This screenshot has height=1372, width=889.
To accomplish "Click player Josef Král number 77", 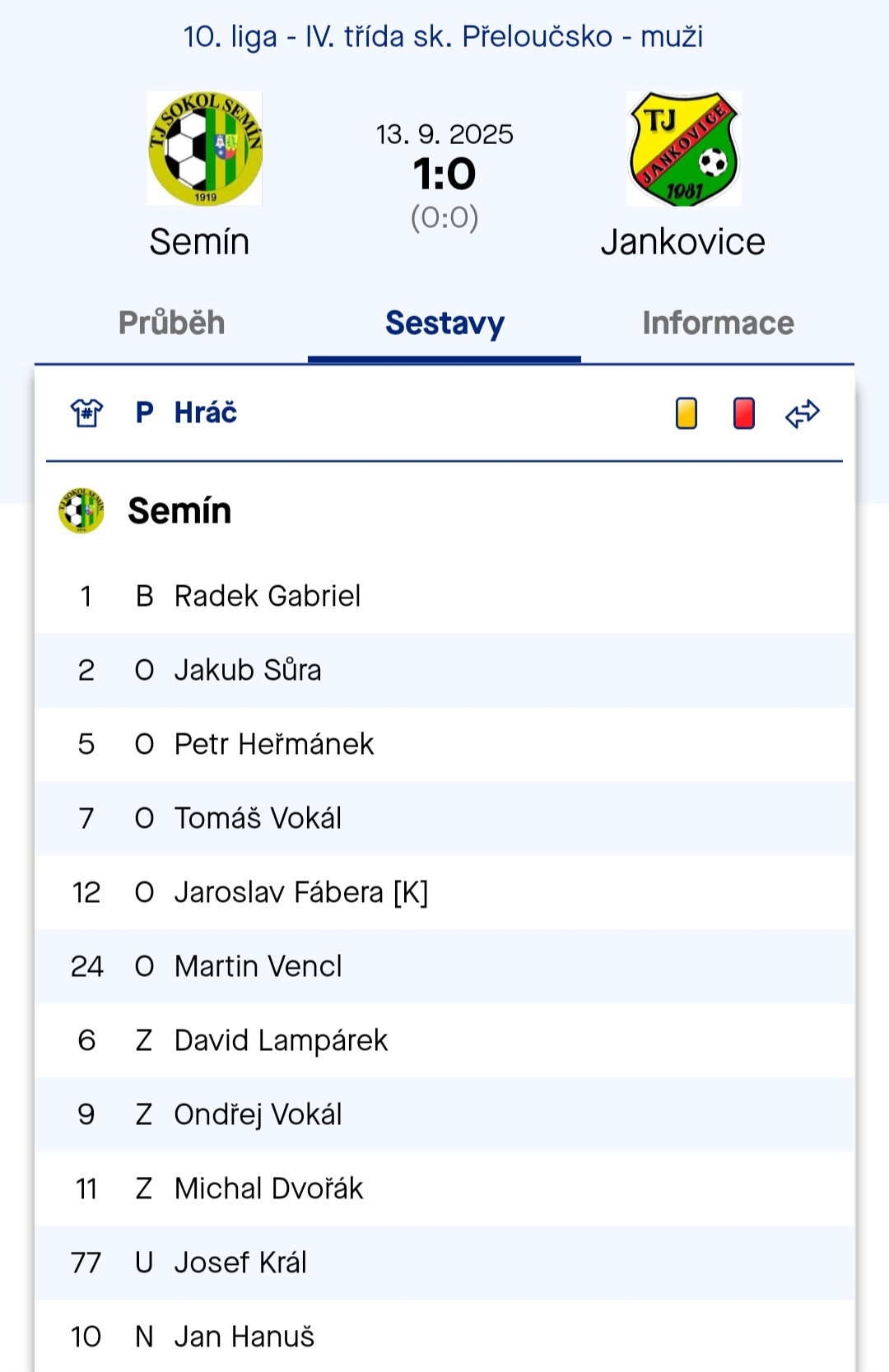I will tap(240, 1263).
